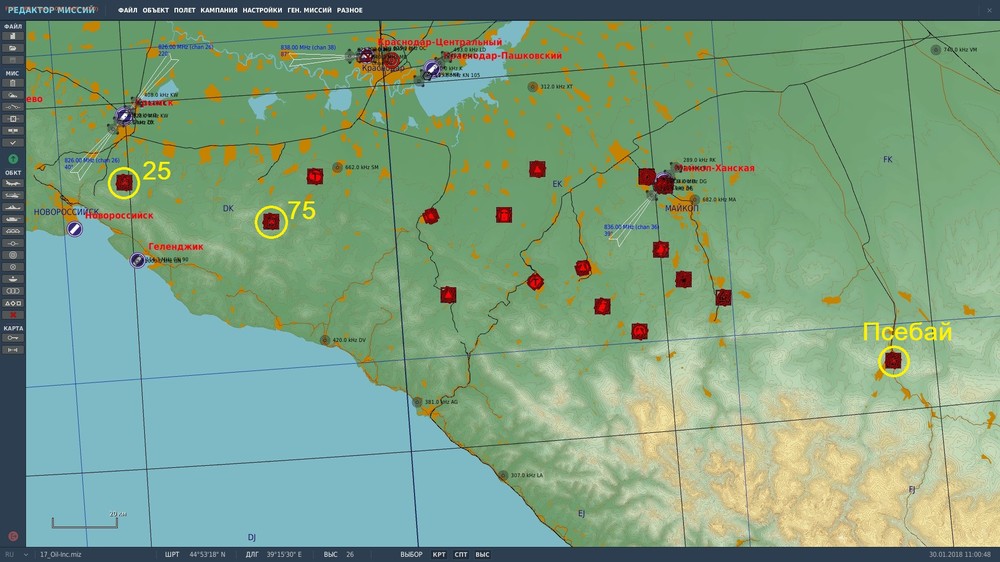This screenshot has width=1000, height=562.
Task: Toggle the СПТ satellite mode button
Action: (x=461, y=554)
